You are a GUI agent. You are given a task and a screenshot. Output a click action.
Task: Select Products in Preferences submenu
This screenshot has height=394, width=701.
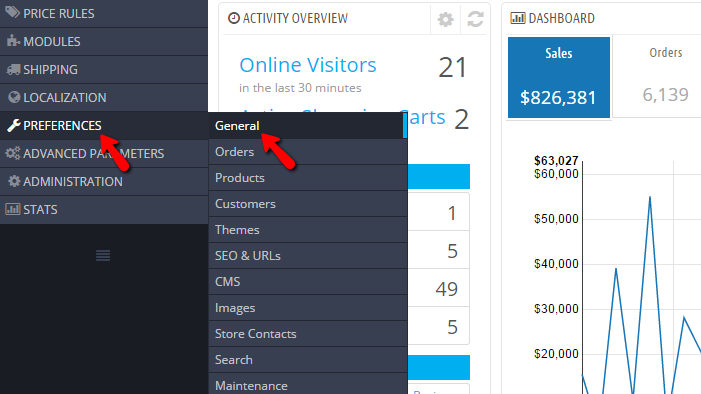(308, 178)
